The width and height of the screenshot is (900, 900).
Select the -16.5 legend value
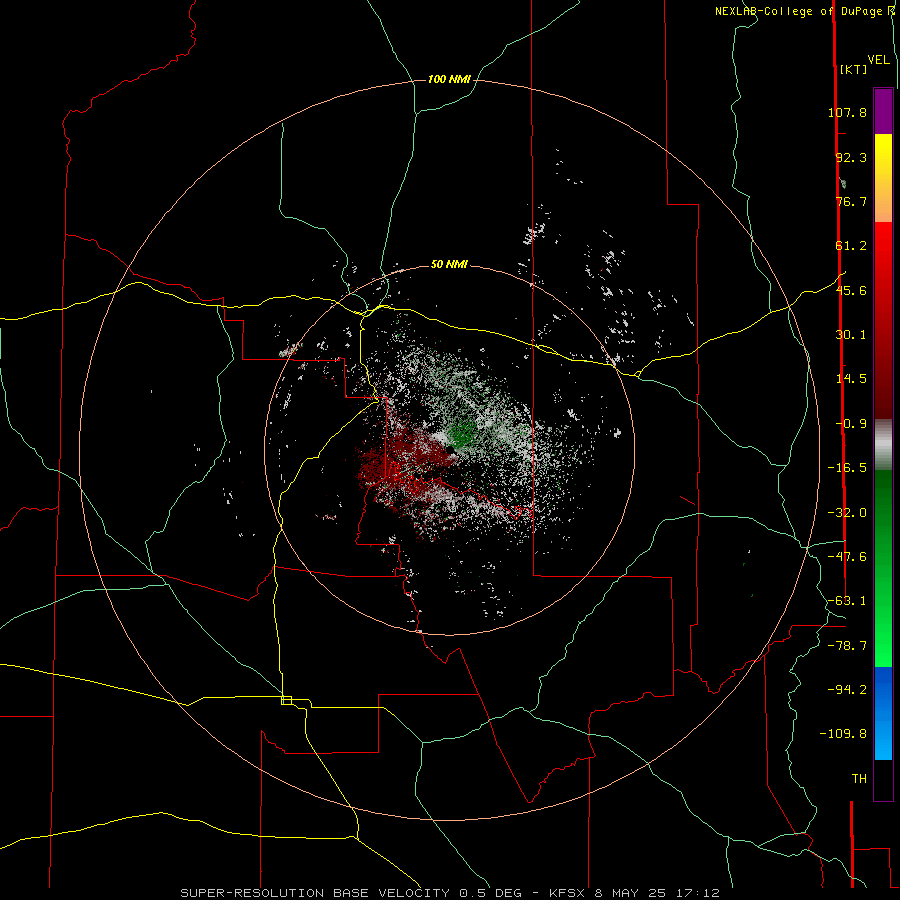pos(847,468)
